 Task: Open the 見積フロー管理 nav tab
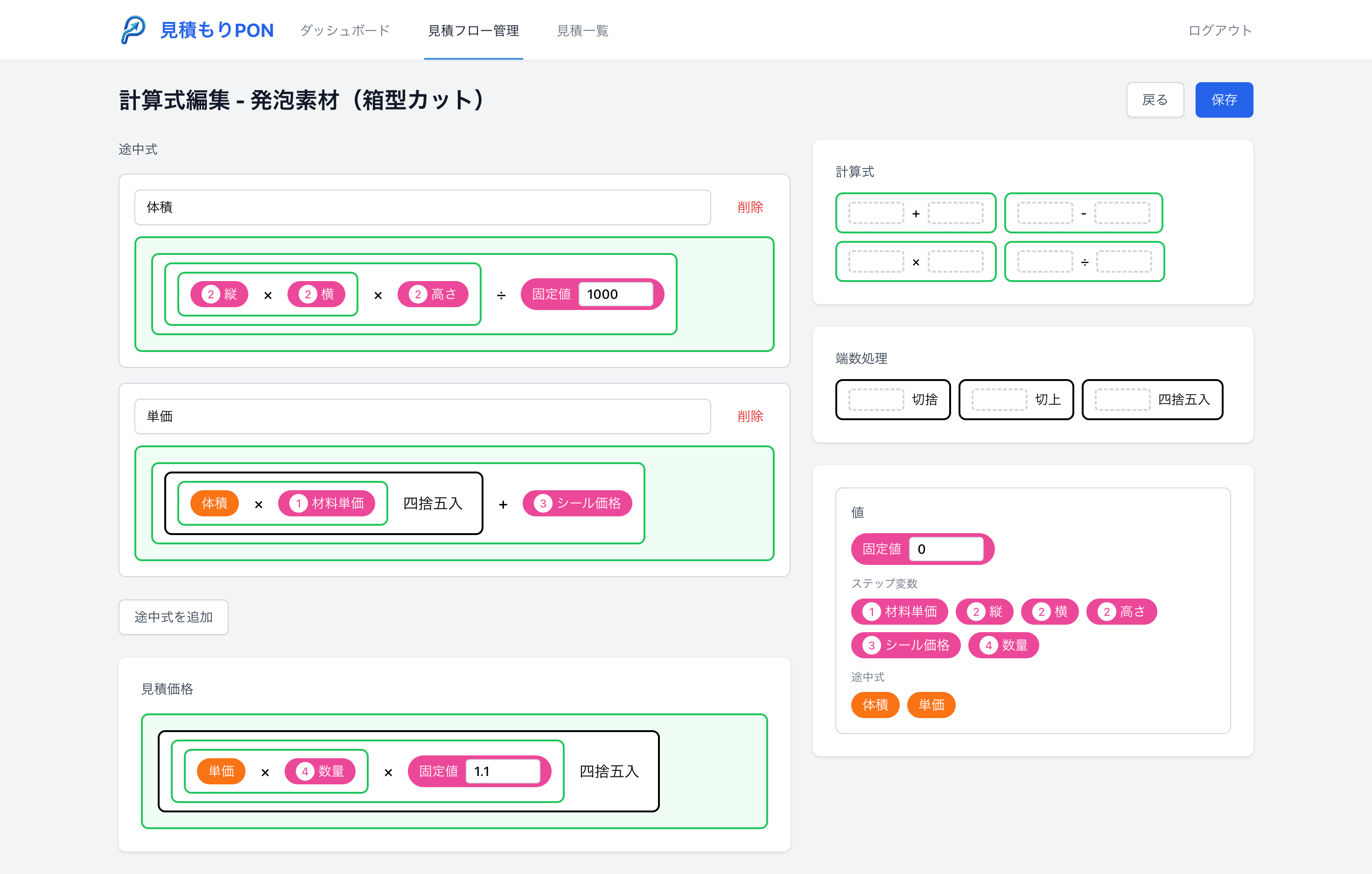click(x=474, y=30)
